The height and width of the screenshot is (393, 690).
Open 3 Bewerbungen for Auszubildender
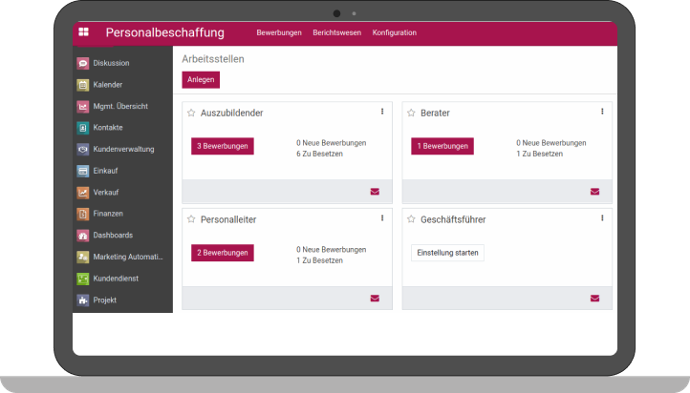222,146
